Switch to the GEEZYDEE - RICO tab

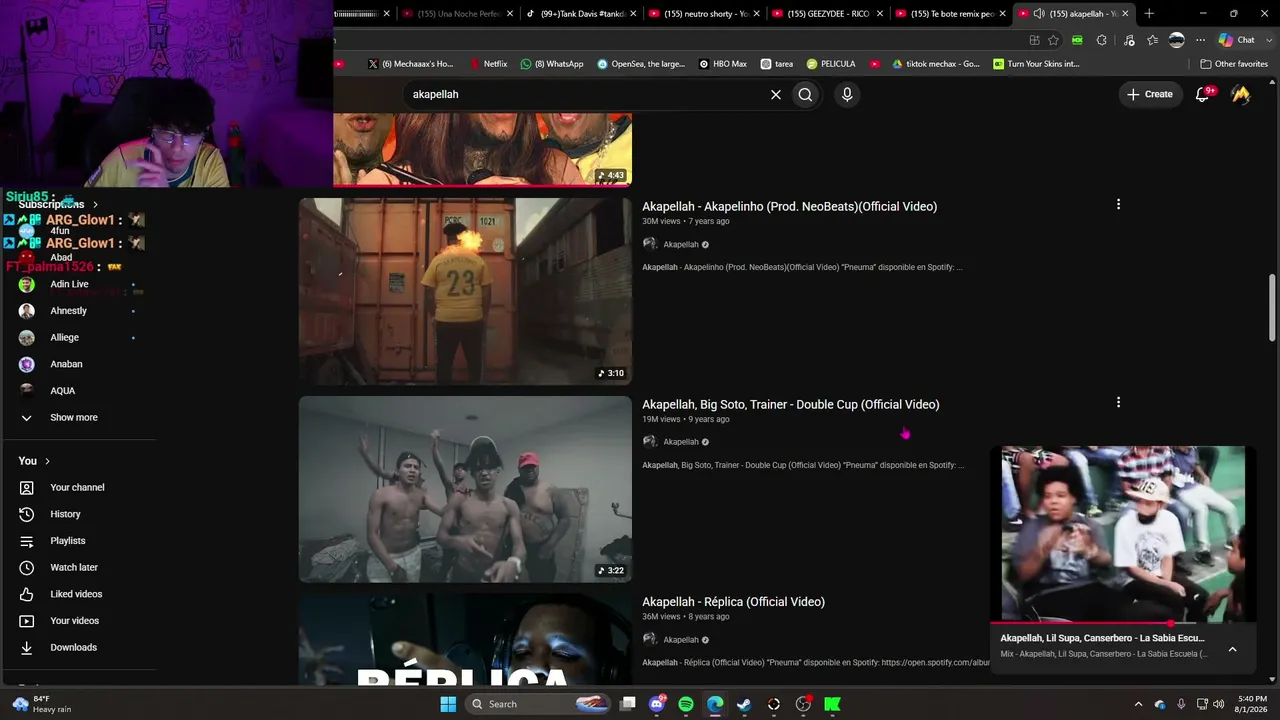827,14
